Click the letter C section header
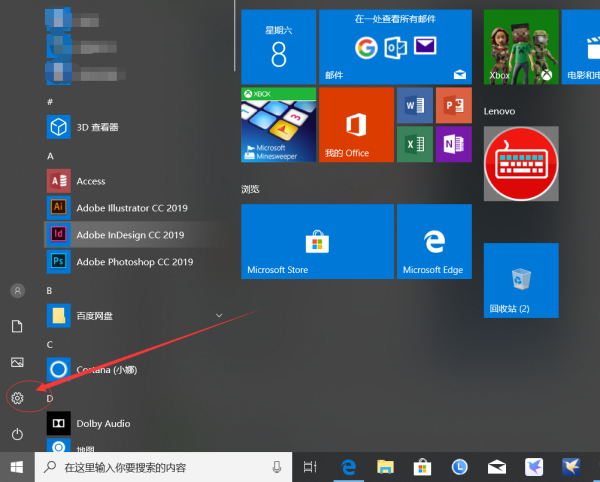The height and width of the screenshot is (482, 600). tap(49, 345)
